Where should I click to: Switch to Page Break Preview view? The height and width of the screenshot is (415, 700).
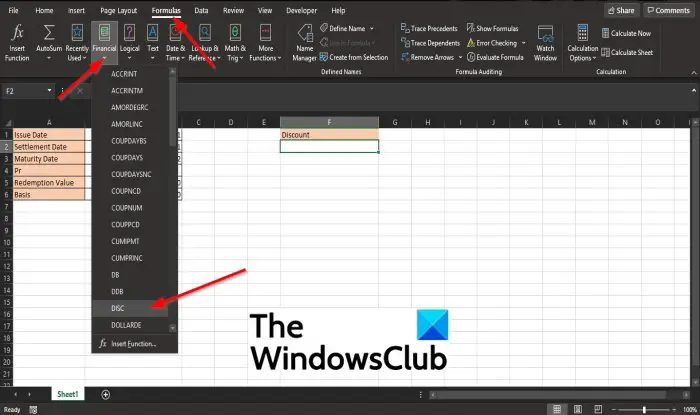tap(598, 409)
